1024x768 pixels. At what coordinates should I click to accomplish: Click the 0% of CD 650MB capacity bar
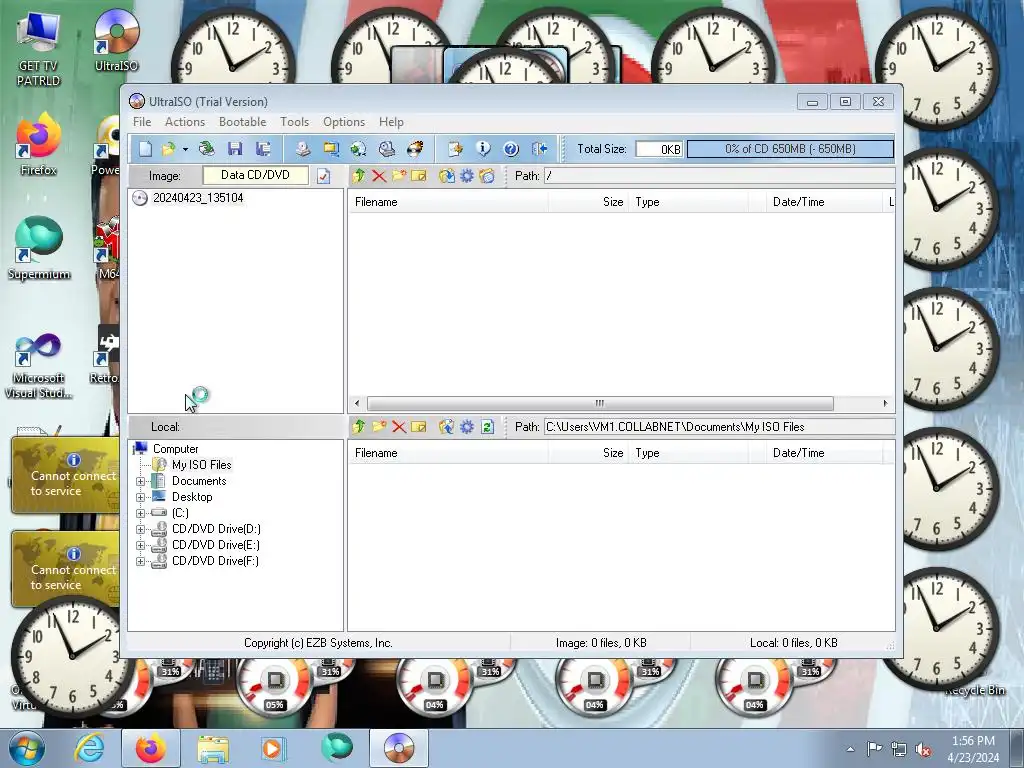[790, 149]
